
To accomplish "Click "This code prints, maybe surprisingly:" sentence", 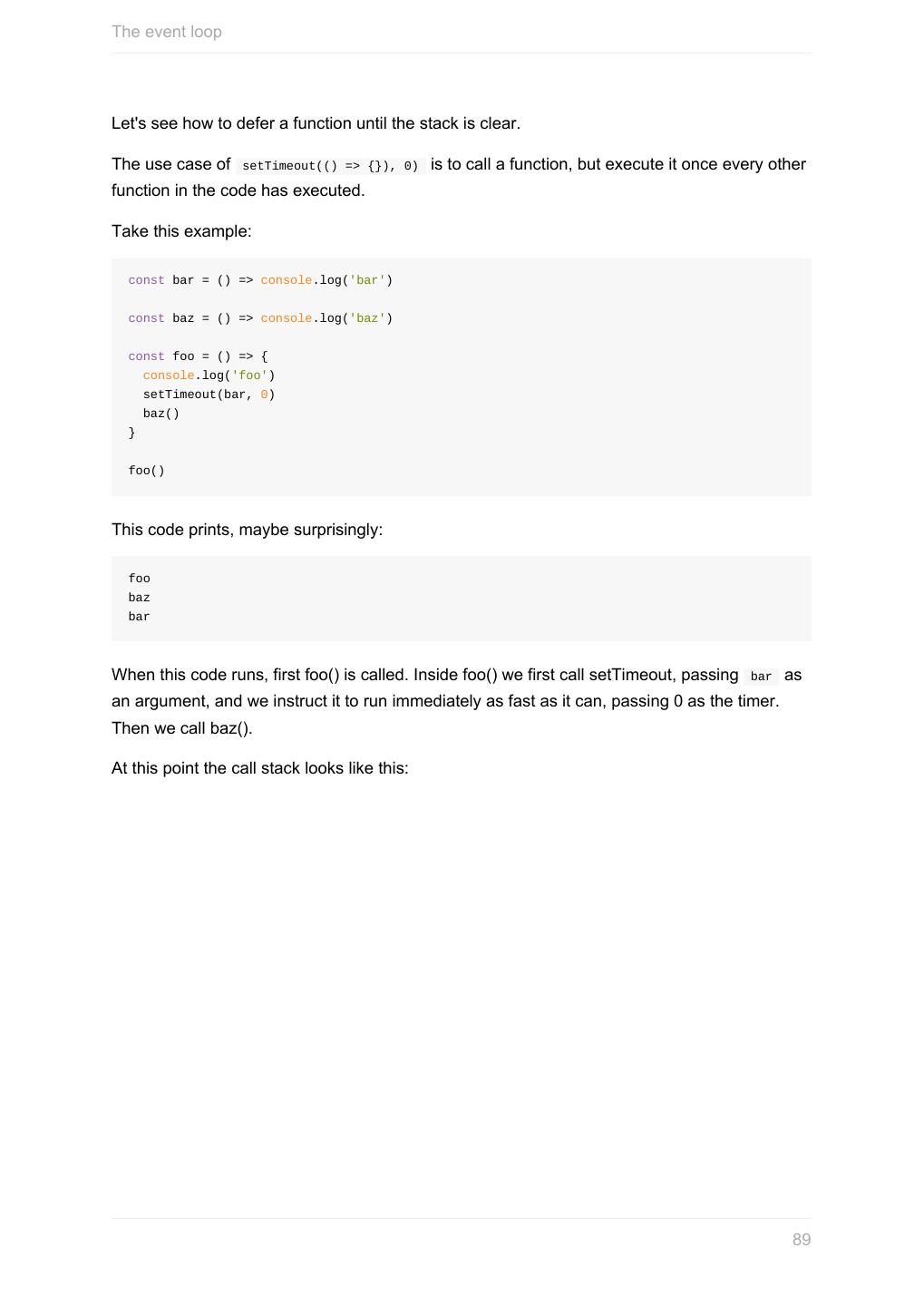I will [x=247, y=530].
